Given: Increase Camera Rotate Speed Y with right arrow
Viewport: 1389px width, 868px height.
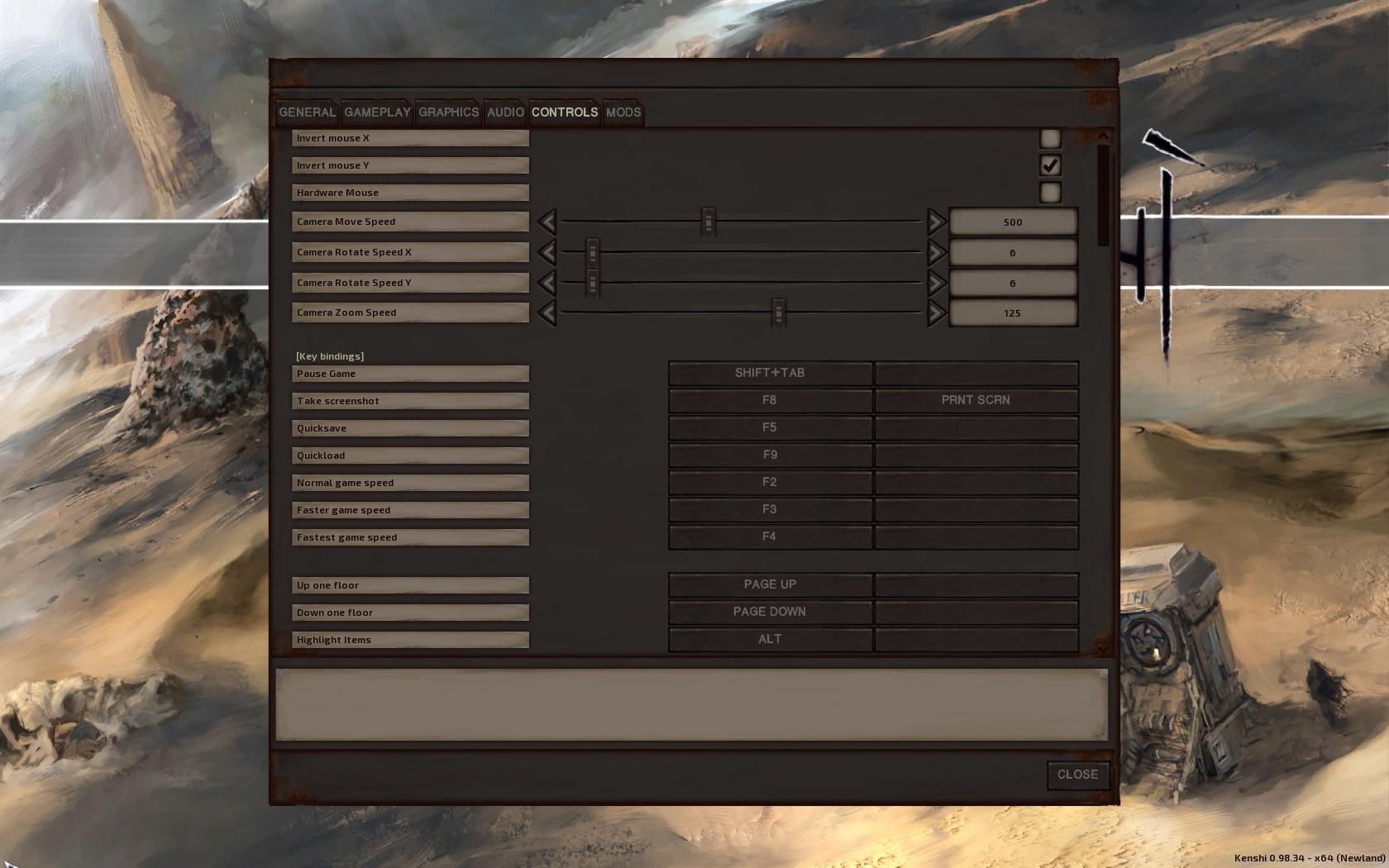Looking at the screenshot, I should (936, 283).
